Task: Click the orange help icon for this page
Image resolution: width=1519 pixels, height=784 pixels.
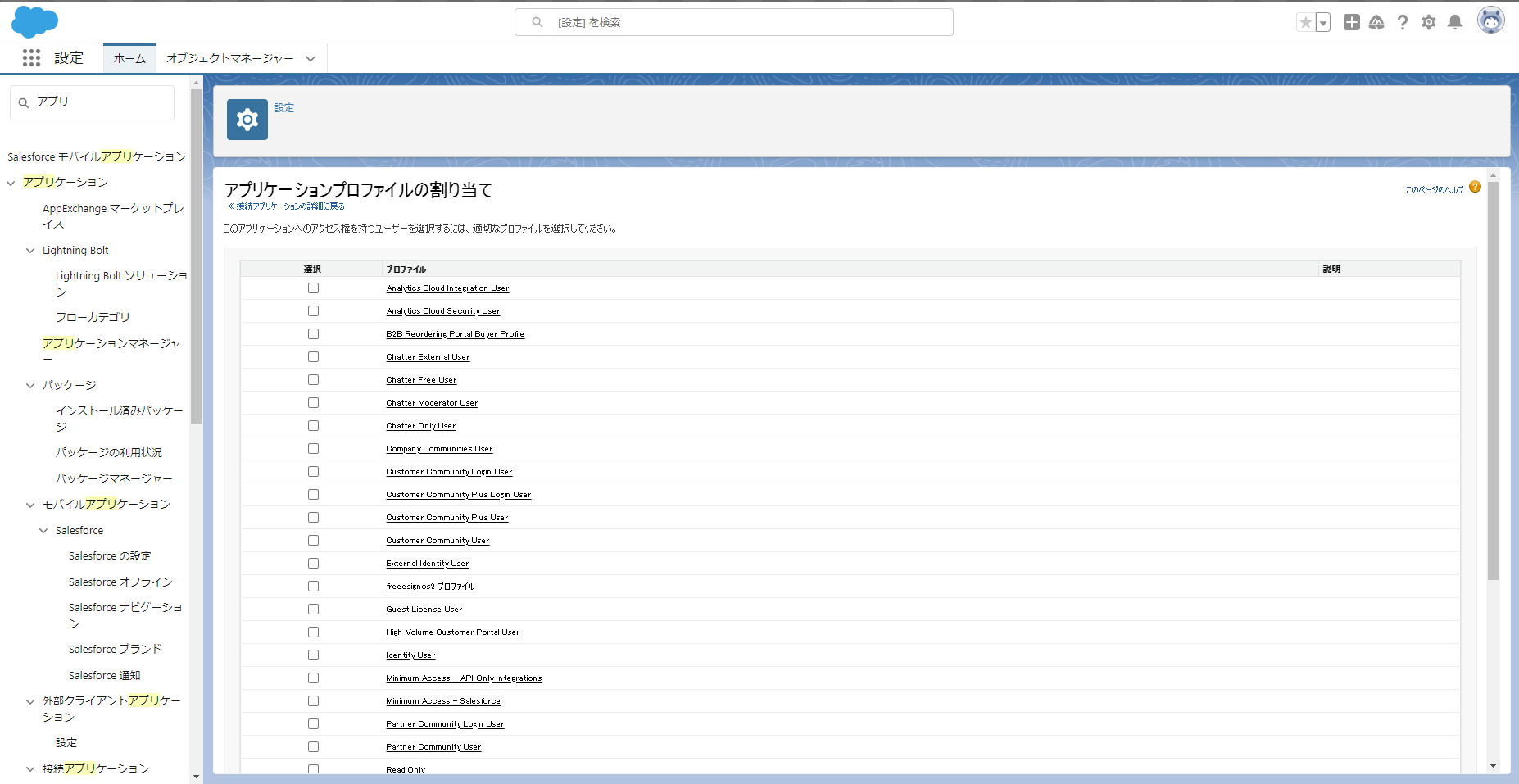Action: (1475, 187)
